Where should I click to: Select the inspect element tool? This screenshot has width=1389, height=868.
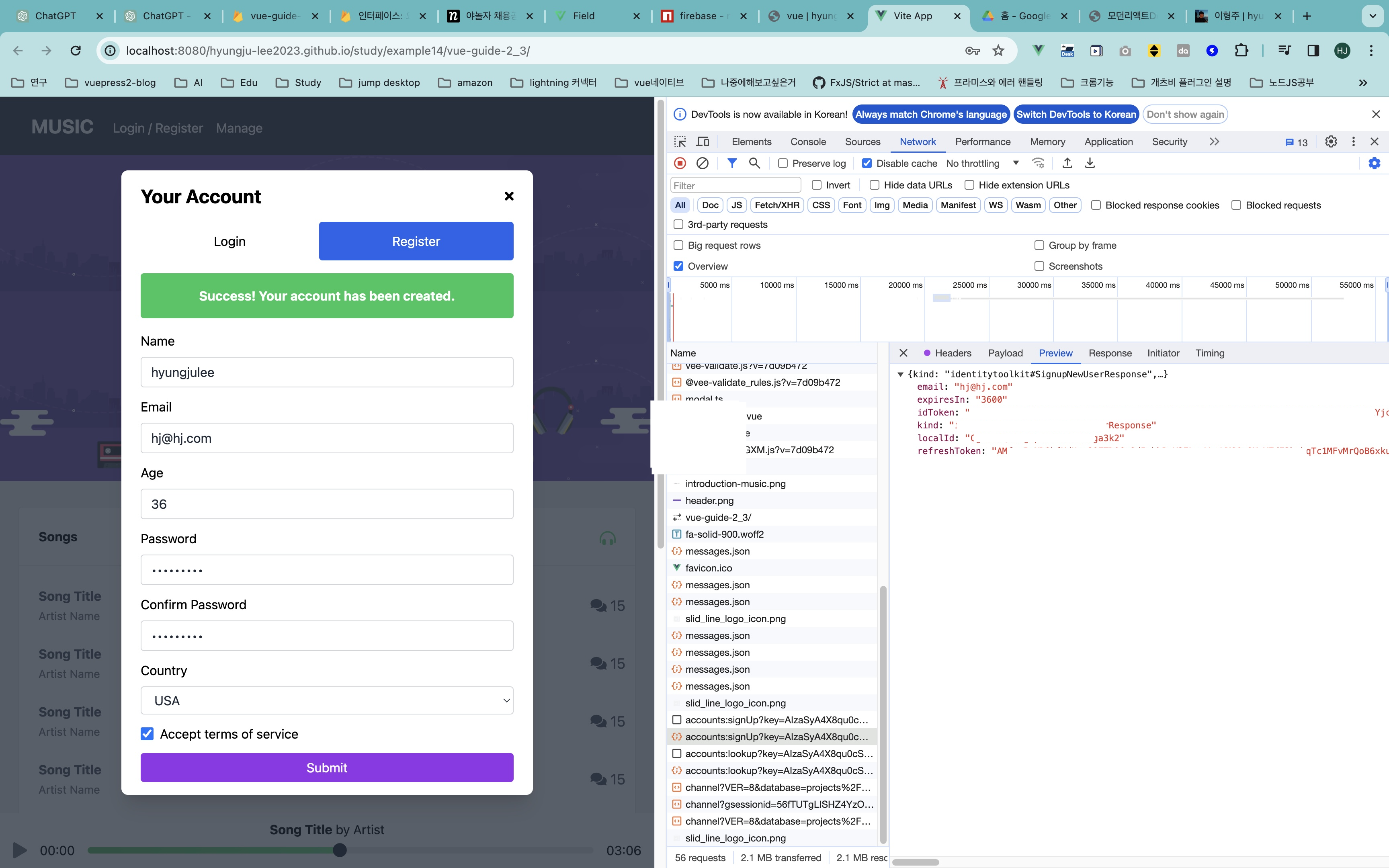coord(680,141)
